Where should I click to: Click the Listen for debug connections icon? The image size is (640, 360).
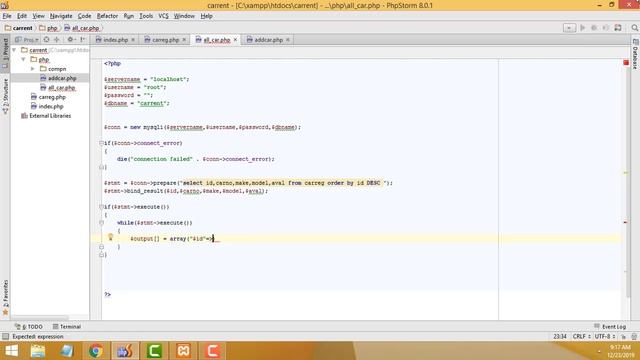point(606,28)
